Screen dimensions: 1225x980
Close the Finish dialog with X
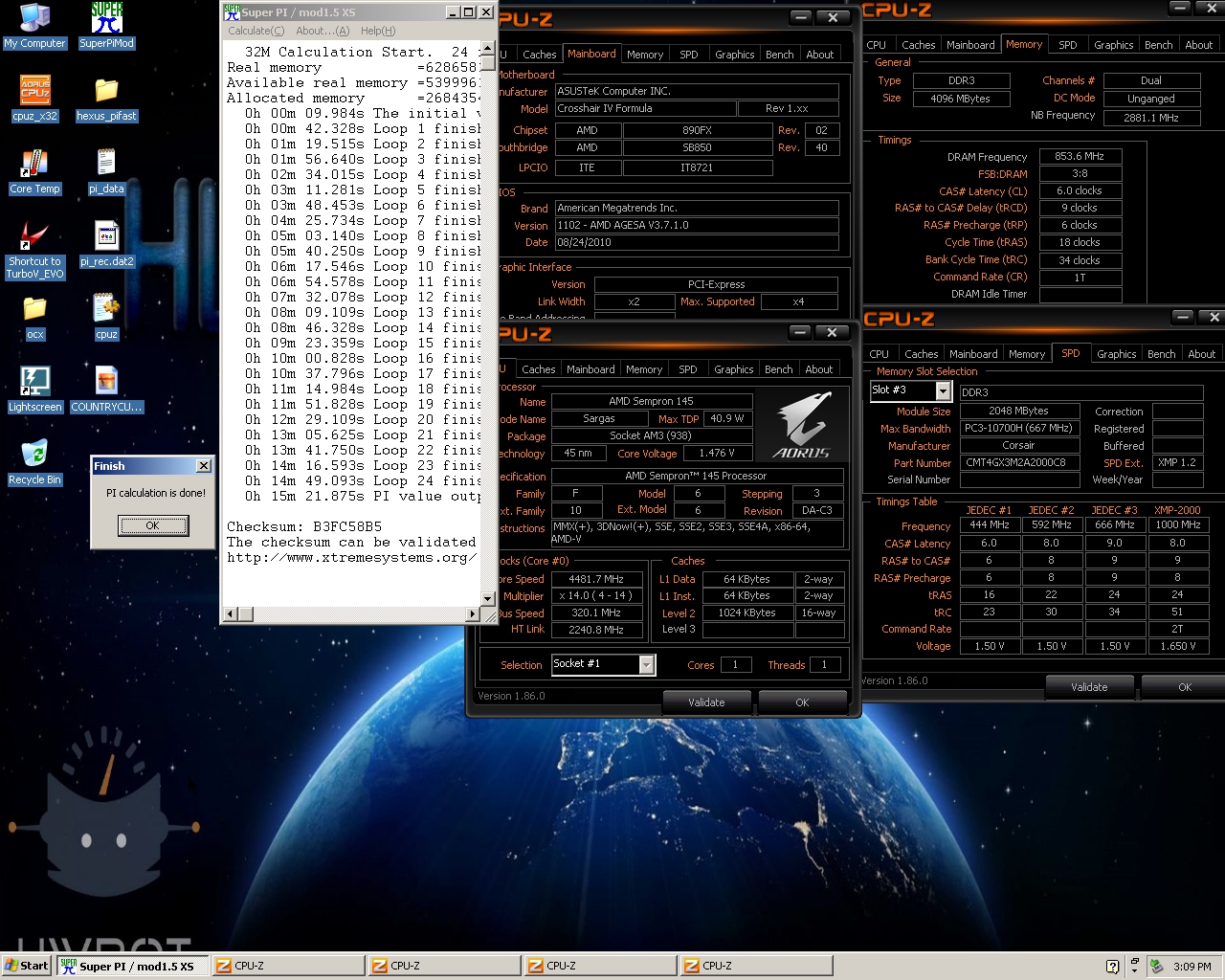click(x=203, y=466)
